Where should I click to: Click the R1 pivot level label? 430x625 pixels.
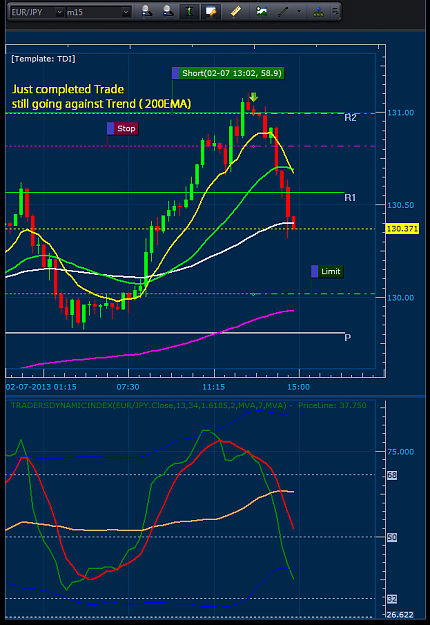(x=350, y=198)
